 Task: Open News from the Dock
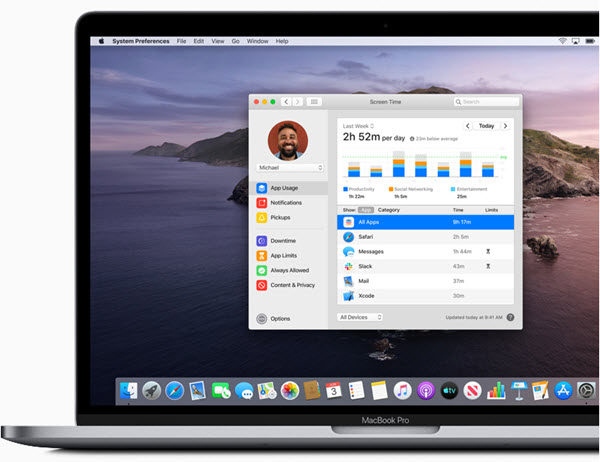coord(473,391)
